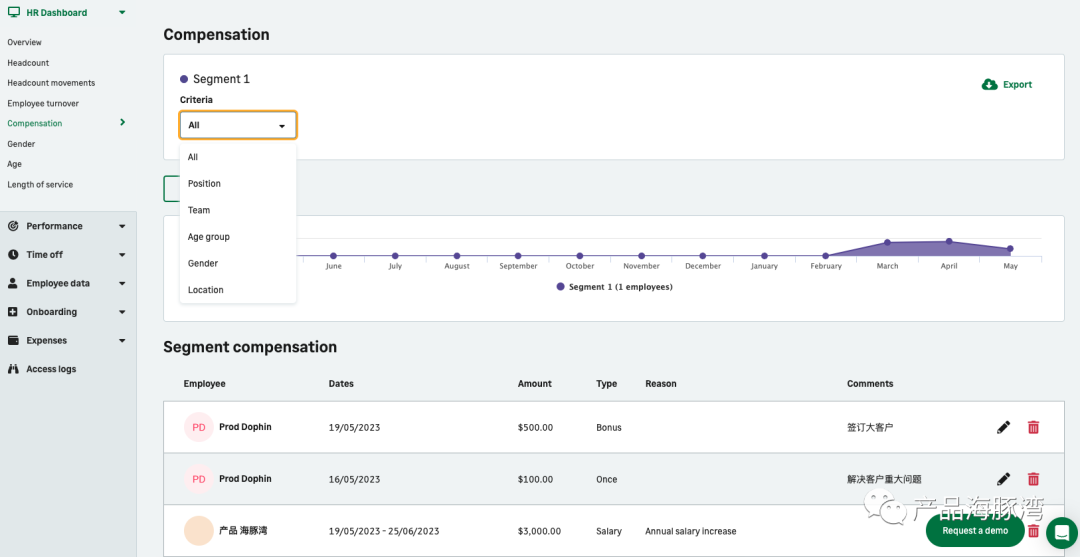
Task: Choose Age group in criteria list
Action: click(209, 237)
